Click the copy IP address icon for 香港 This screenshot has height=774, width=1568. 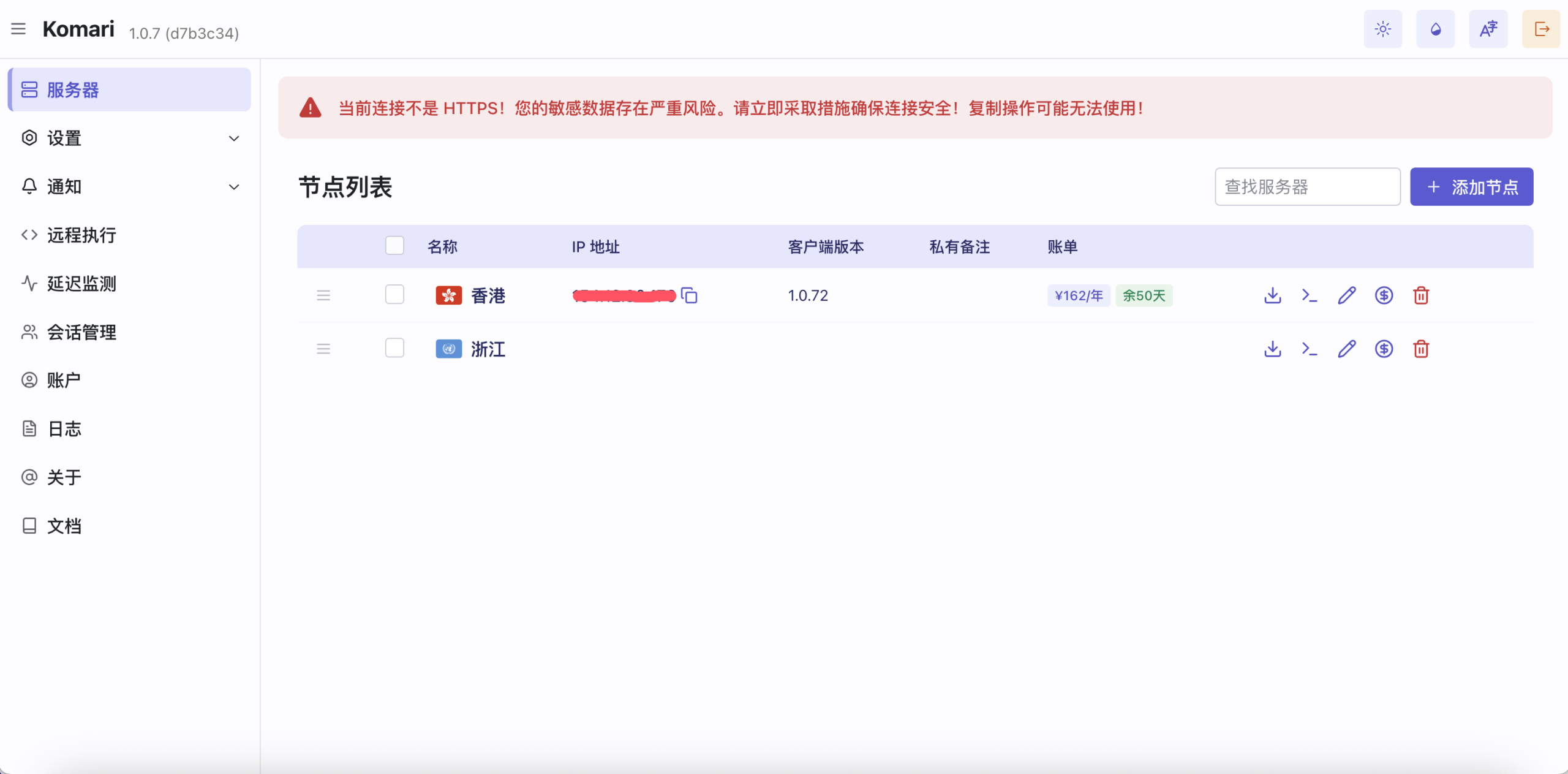pyautogui.click(x=690, y=295)
